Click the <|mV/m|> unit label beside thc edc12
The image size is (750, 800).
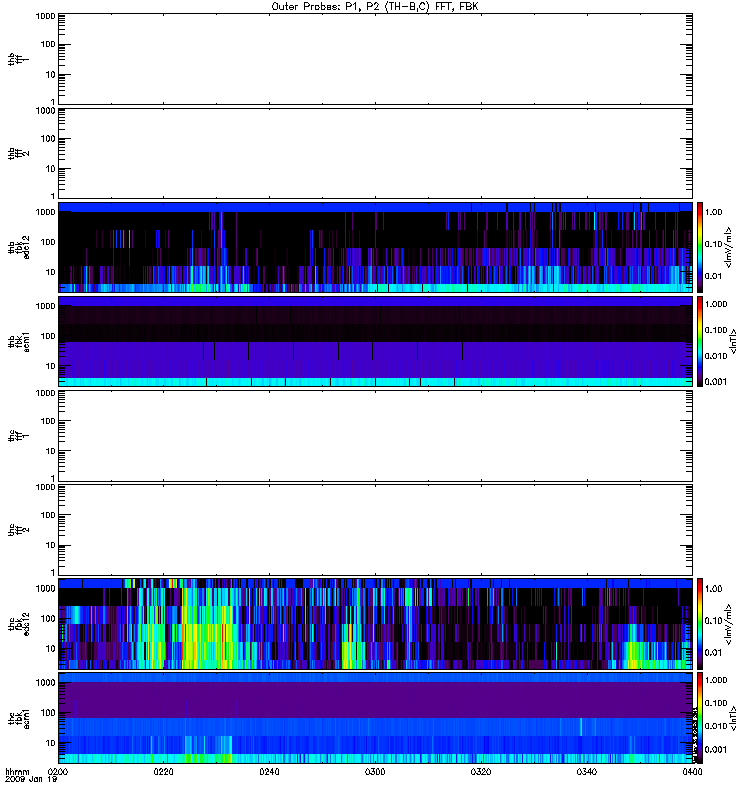coord(729,624)
